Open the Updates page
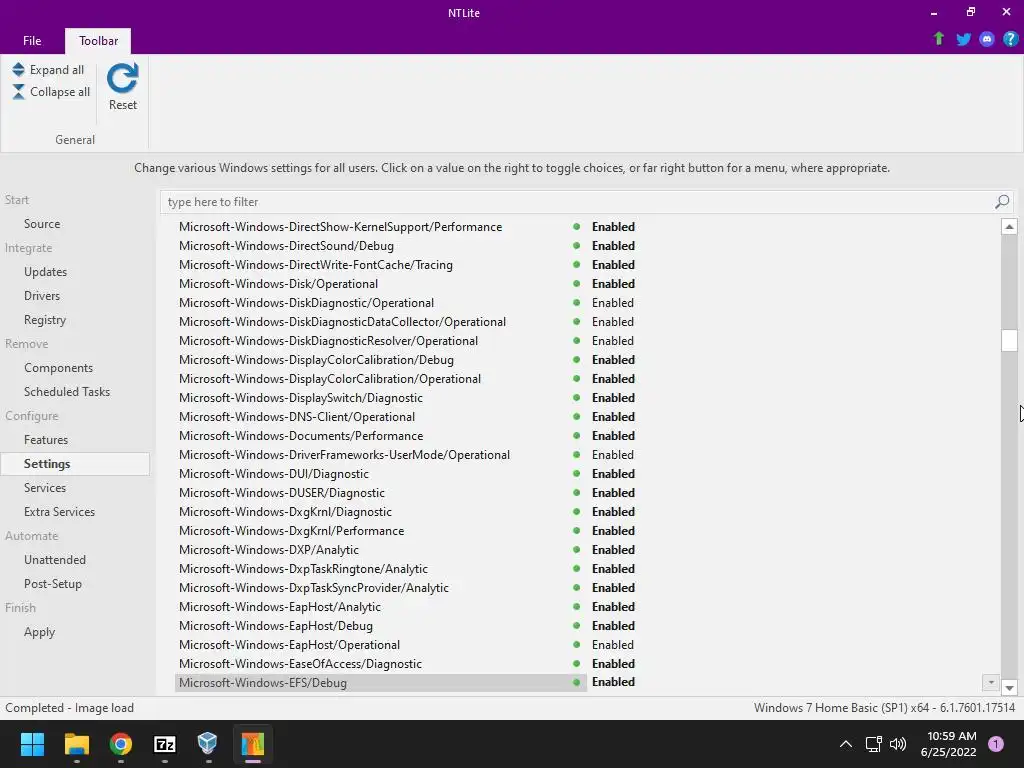The width and height of the screenshot is (1024, 768). coord(45,272)
